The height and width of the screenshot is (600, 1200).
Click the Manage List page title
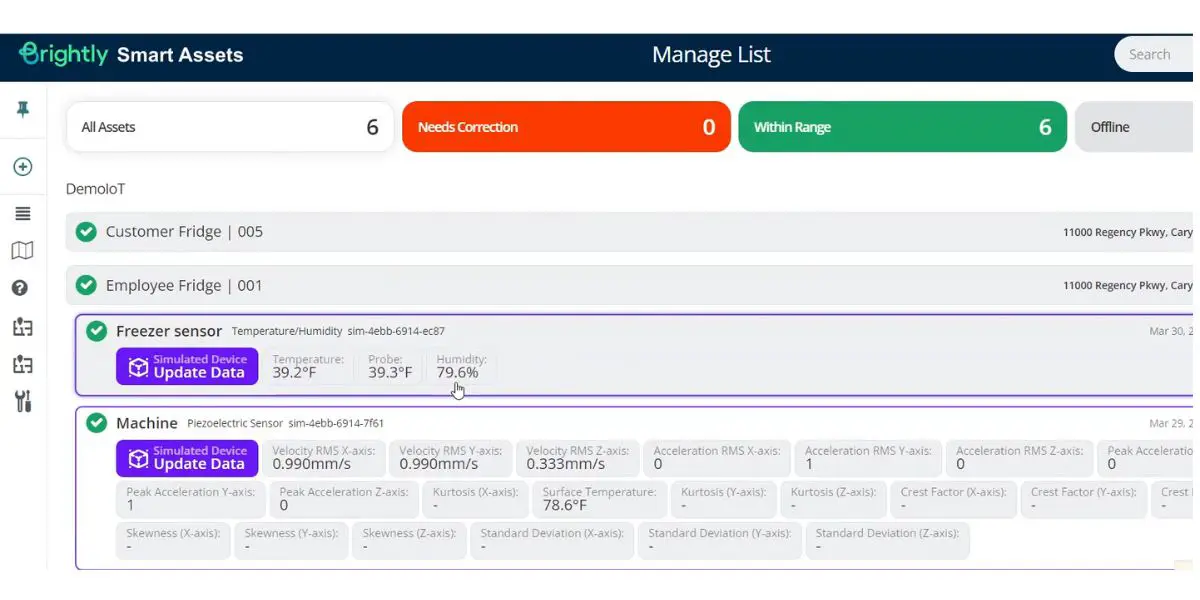tap(711, 55)
